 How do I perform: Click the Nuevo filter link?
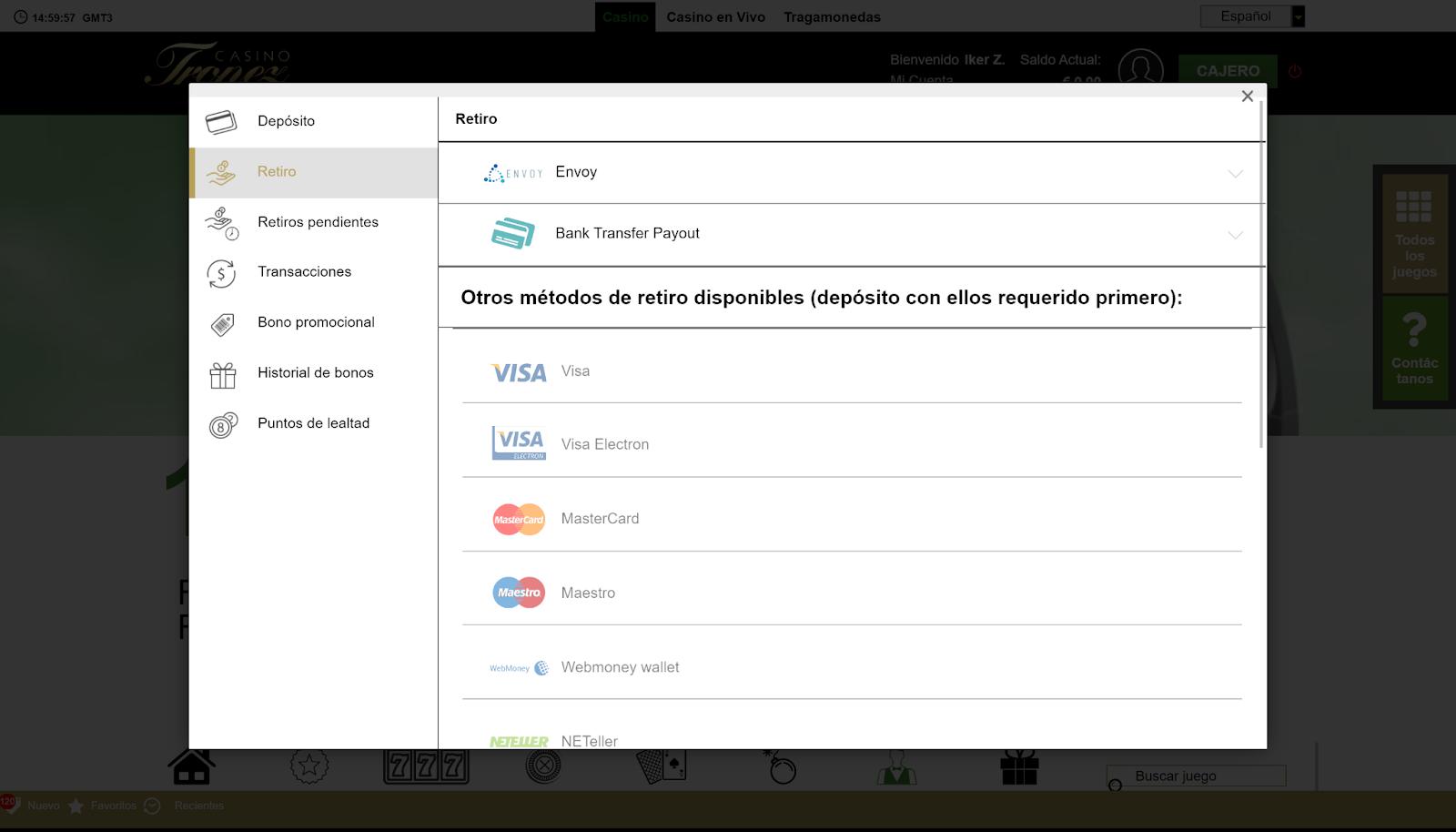point(44,807)
